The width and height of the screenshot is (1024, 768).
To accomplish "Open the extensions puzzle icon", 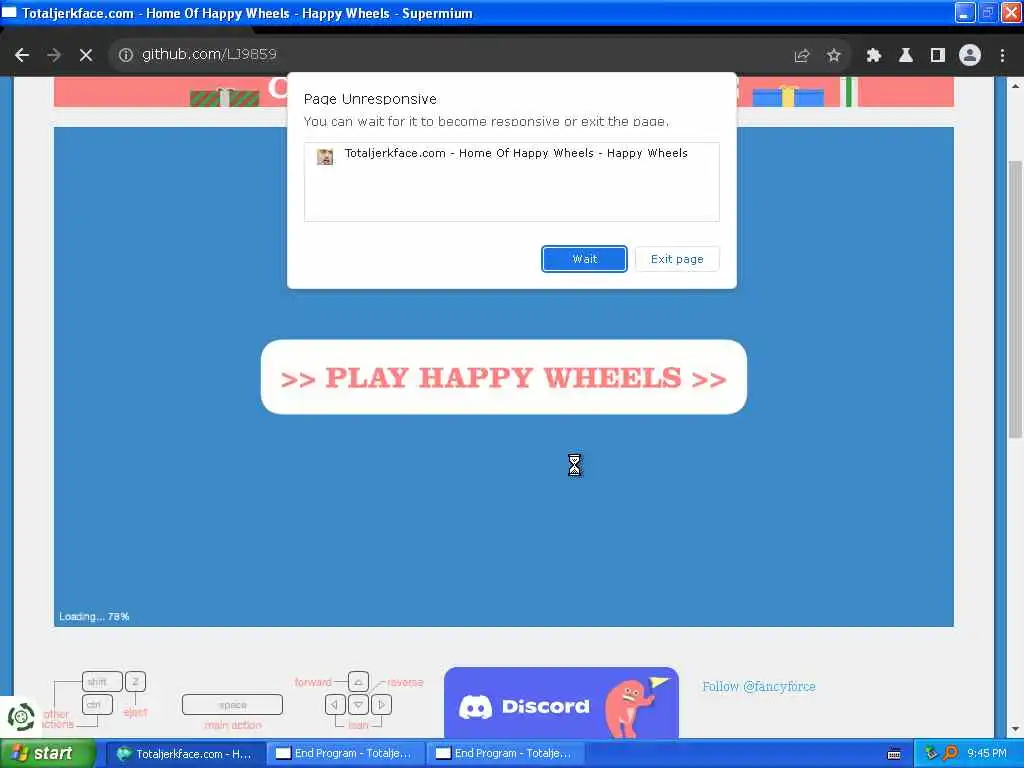I will click(x=873, y=56).
